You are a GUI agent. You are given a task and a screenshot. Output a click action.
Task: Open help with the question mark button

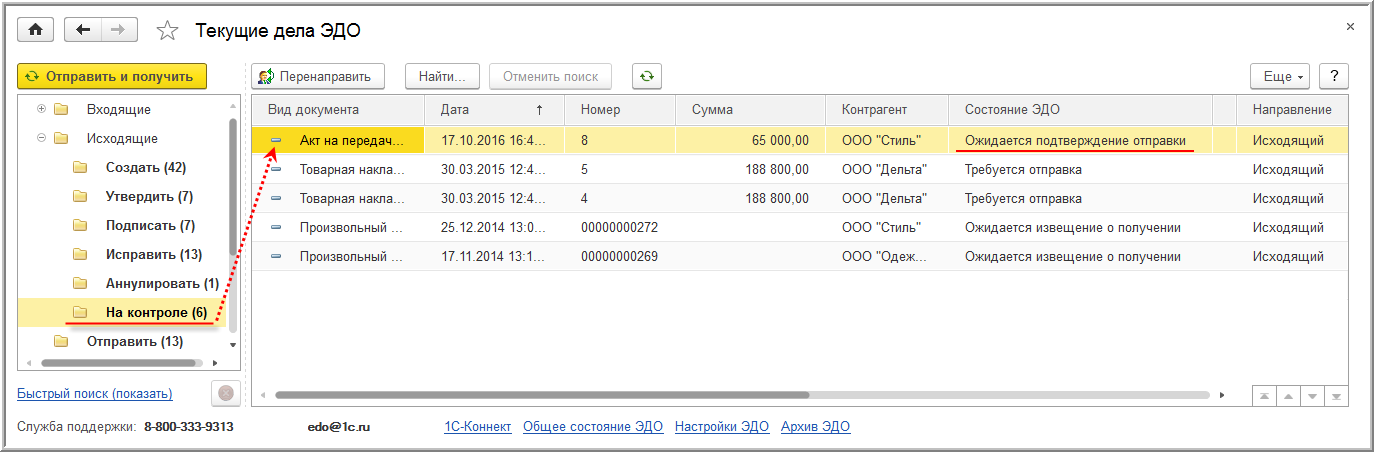[x=1333, y=76]
